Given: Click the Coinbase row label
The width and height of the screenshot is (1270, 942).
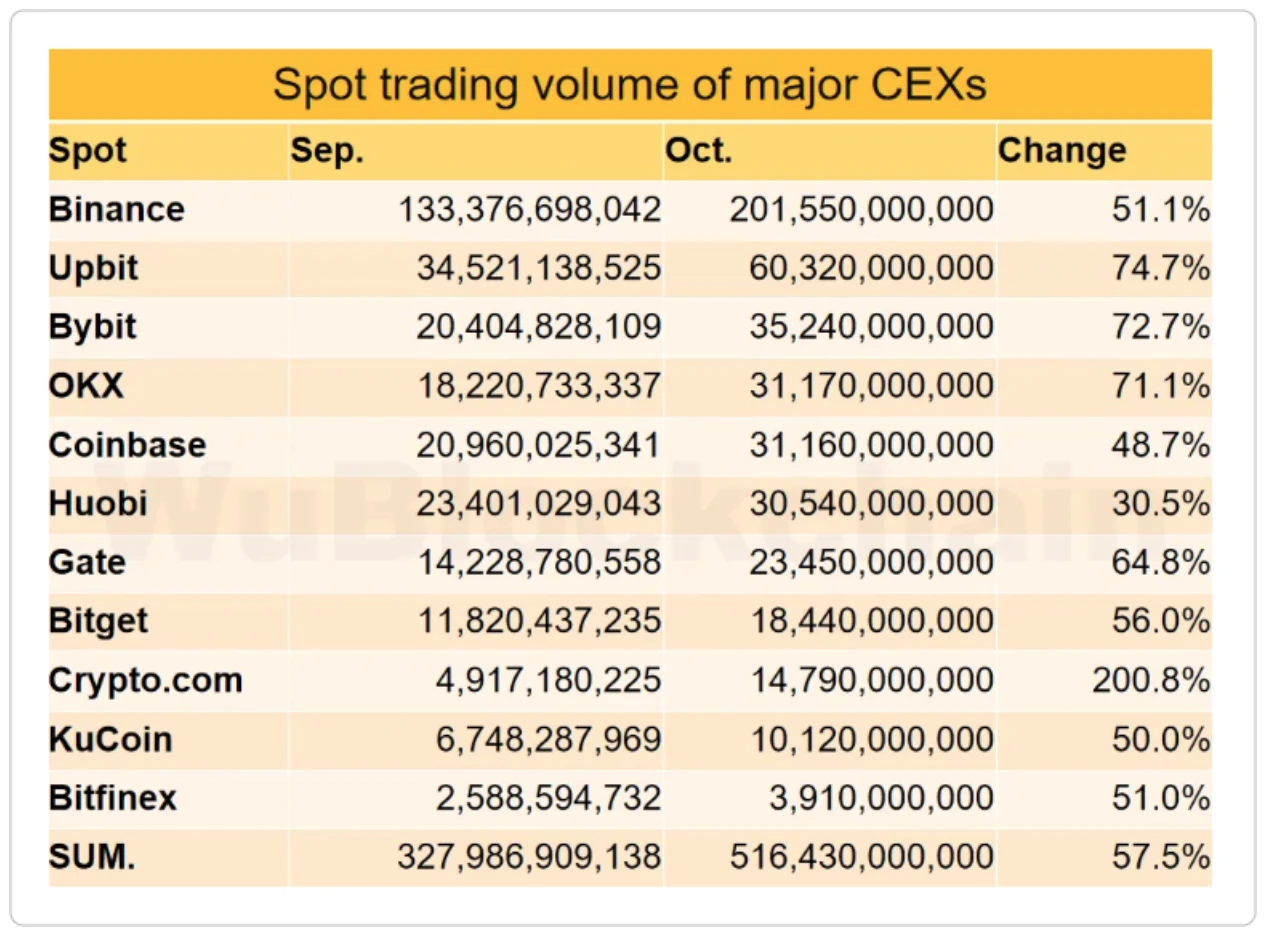Looking at the screenshot, I should coord(127,445).
